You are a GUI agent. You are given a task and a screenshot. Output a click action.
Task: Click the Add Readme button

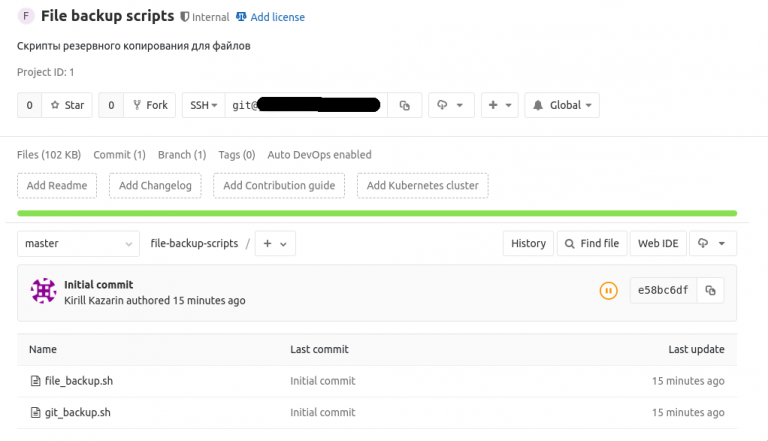pyautogui.click(x=57, y=185)
